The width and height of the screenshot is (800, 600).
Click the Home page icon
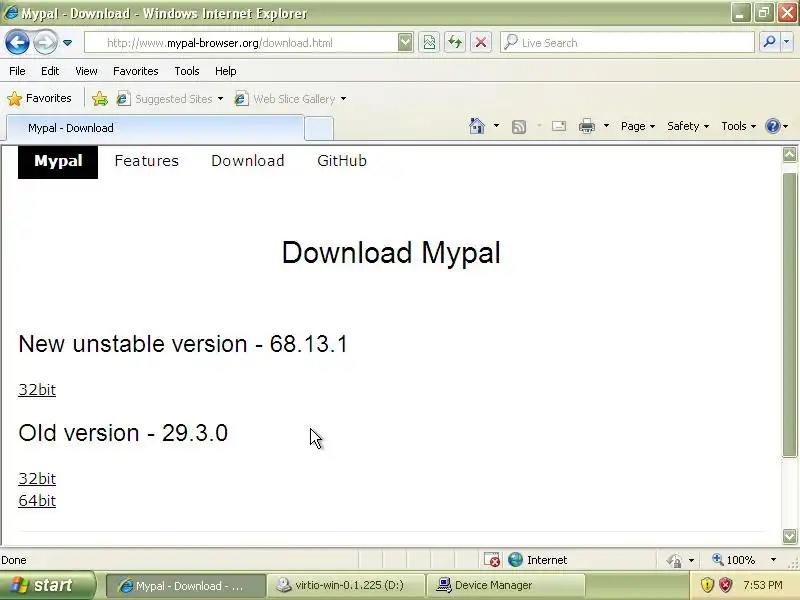(x=477, y=126)
